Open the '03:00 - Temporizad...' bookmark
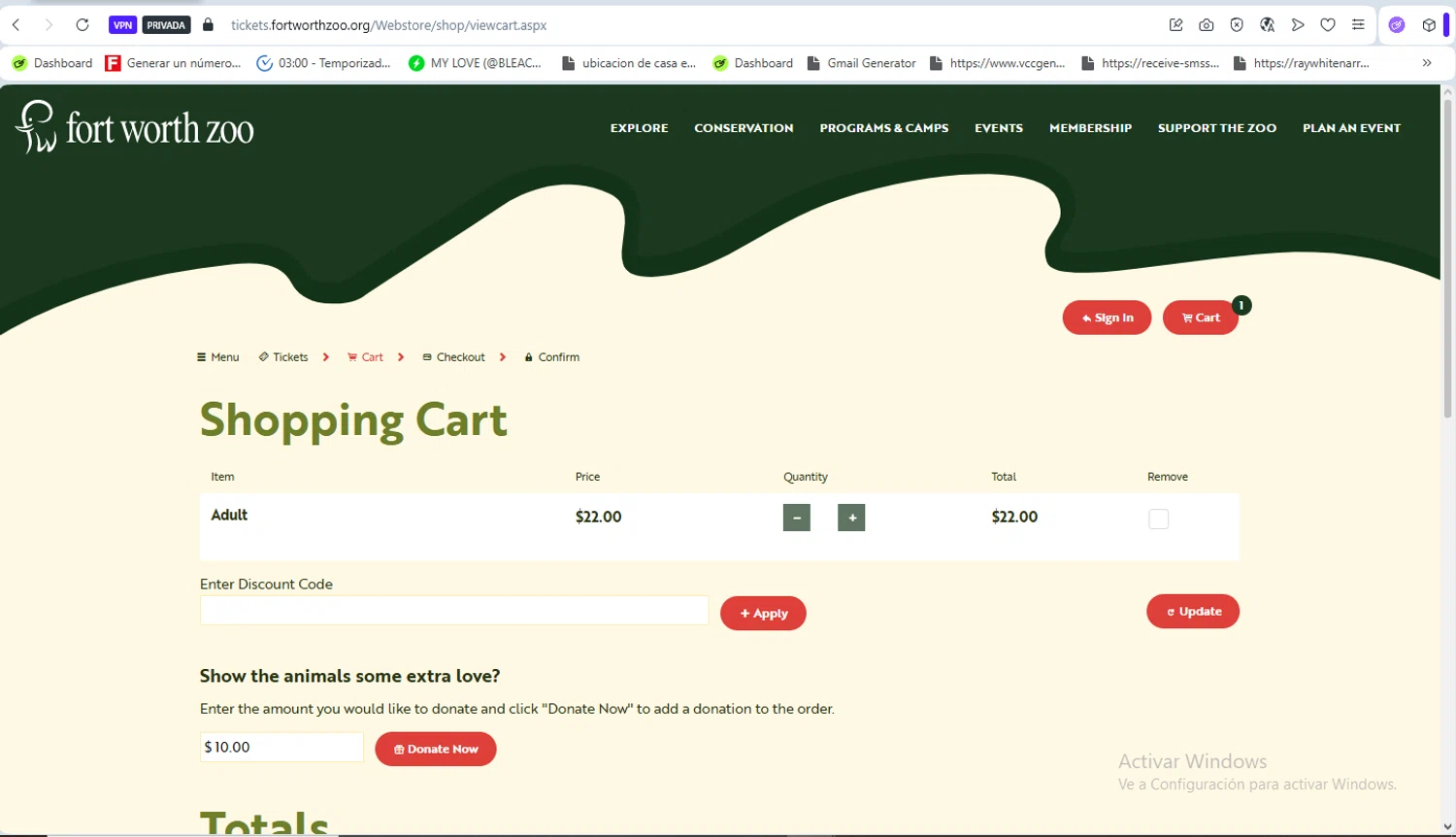 (324, 63)
